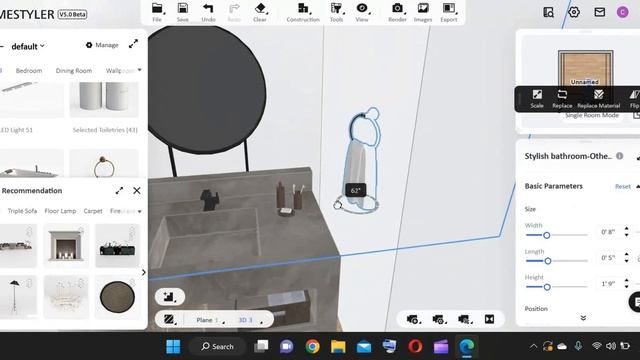The height and width of the screenshot is (360, 640).
Task: Select Carpet recommendation tab
Action: tap(93, 211)
